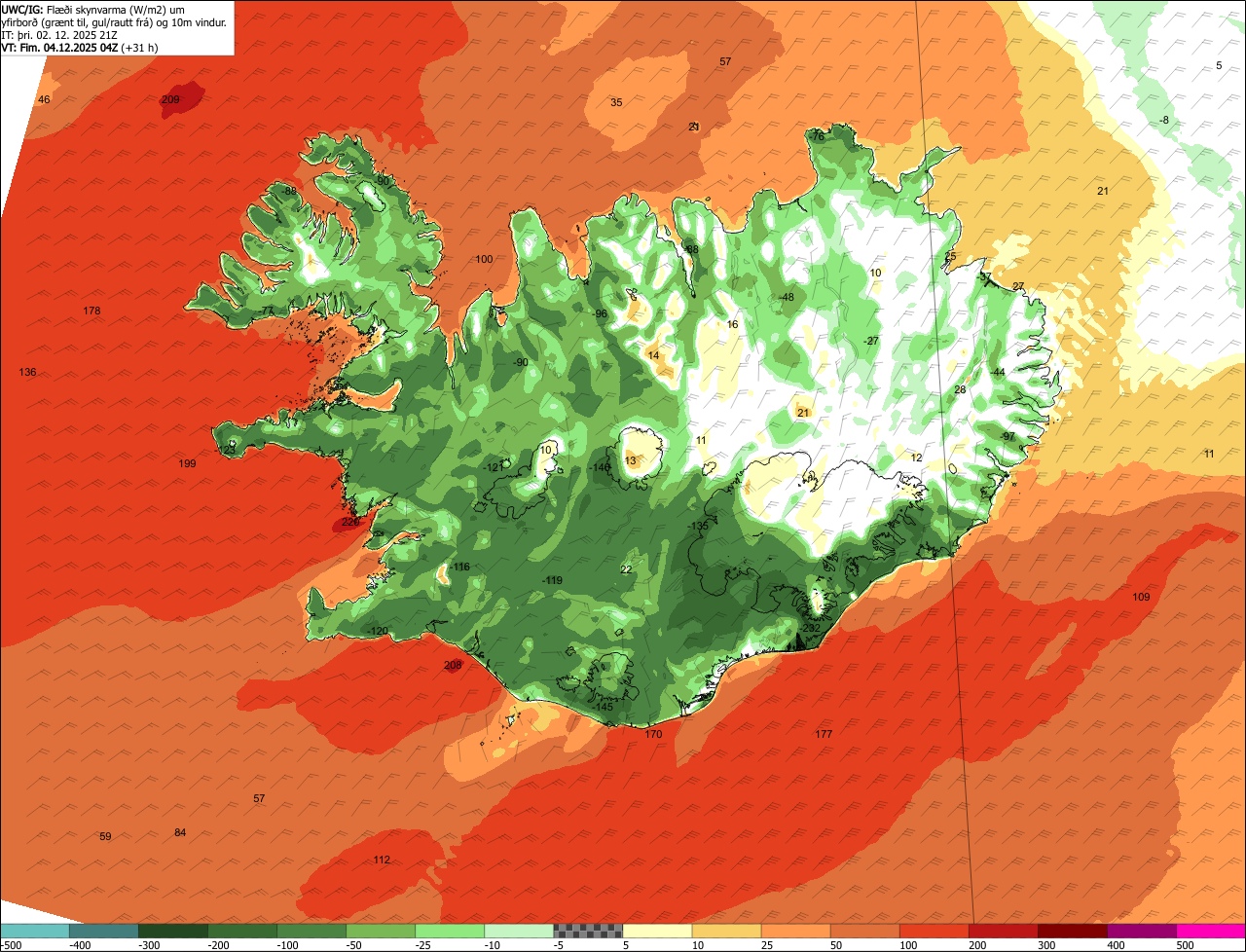Select the map value '35'

(x=616, y=102)
